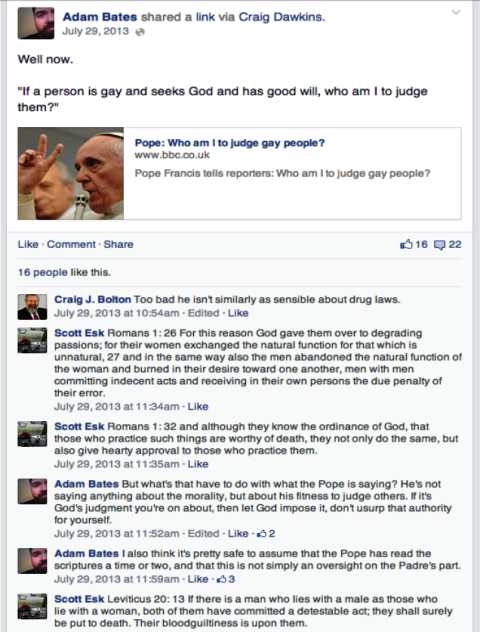Click the Share link
Viewport: 480px width, 632px height.
point(118,244)
